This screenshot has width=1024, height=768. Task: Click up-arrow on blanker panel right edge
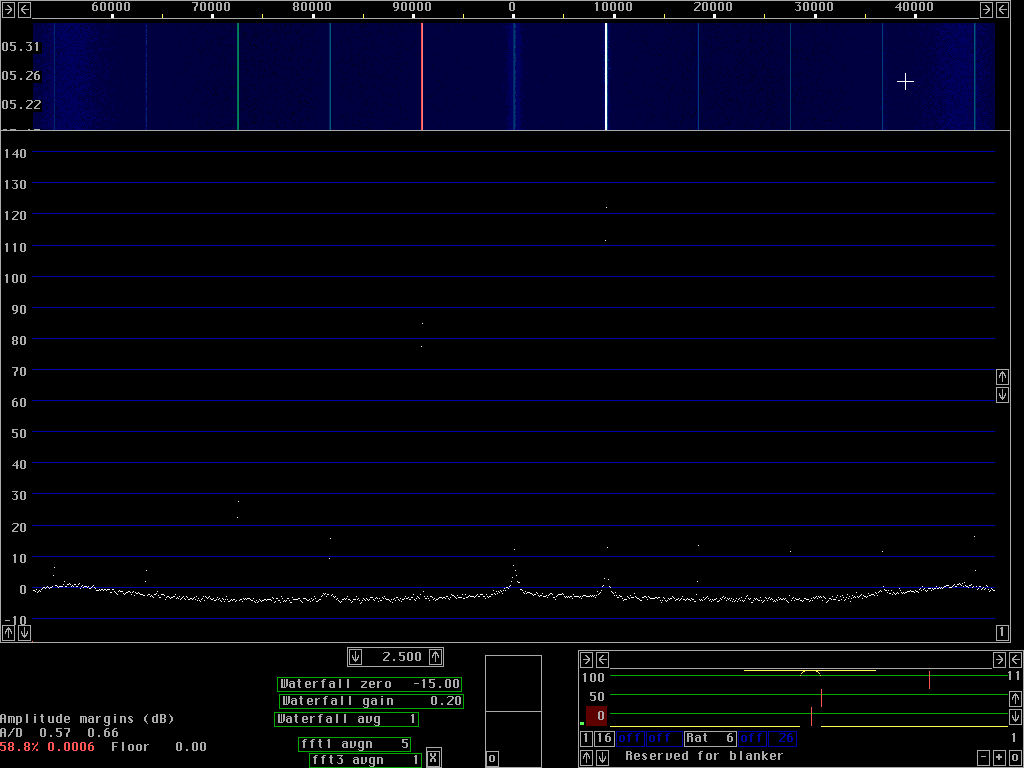tap(1016, 698)
